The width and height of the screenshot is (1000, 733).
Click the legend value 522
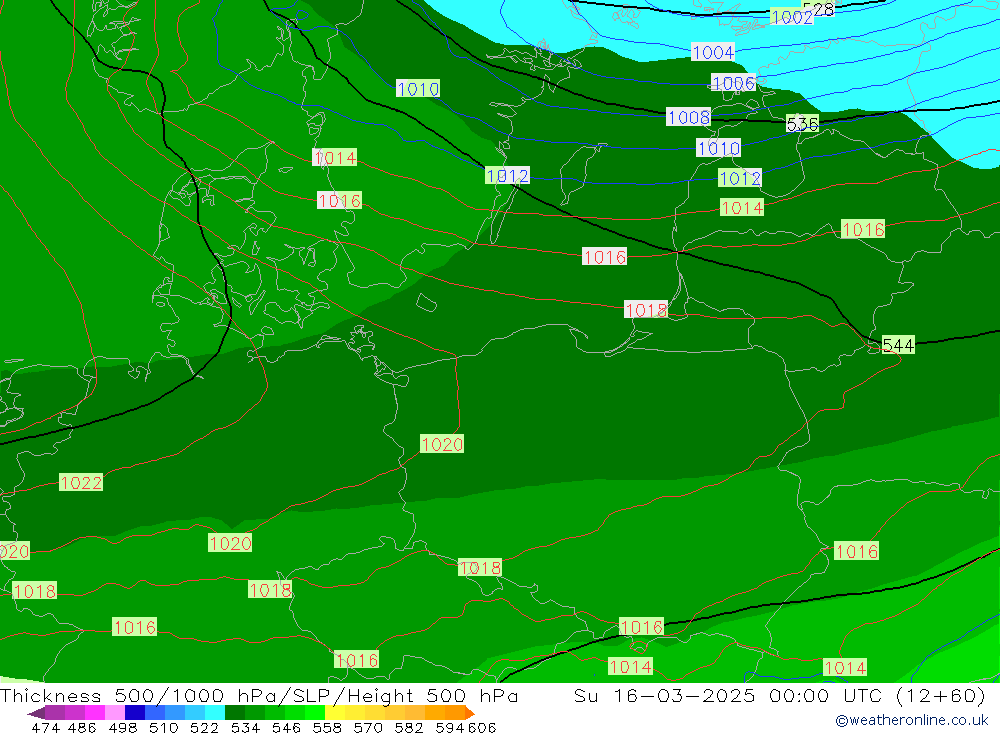(x=204, y=727)
